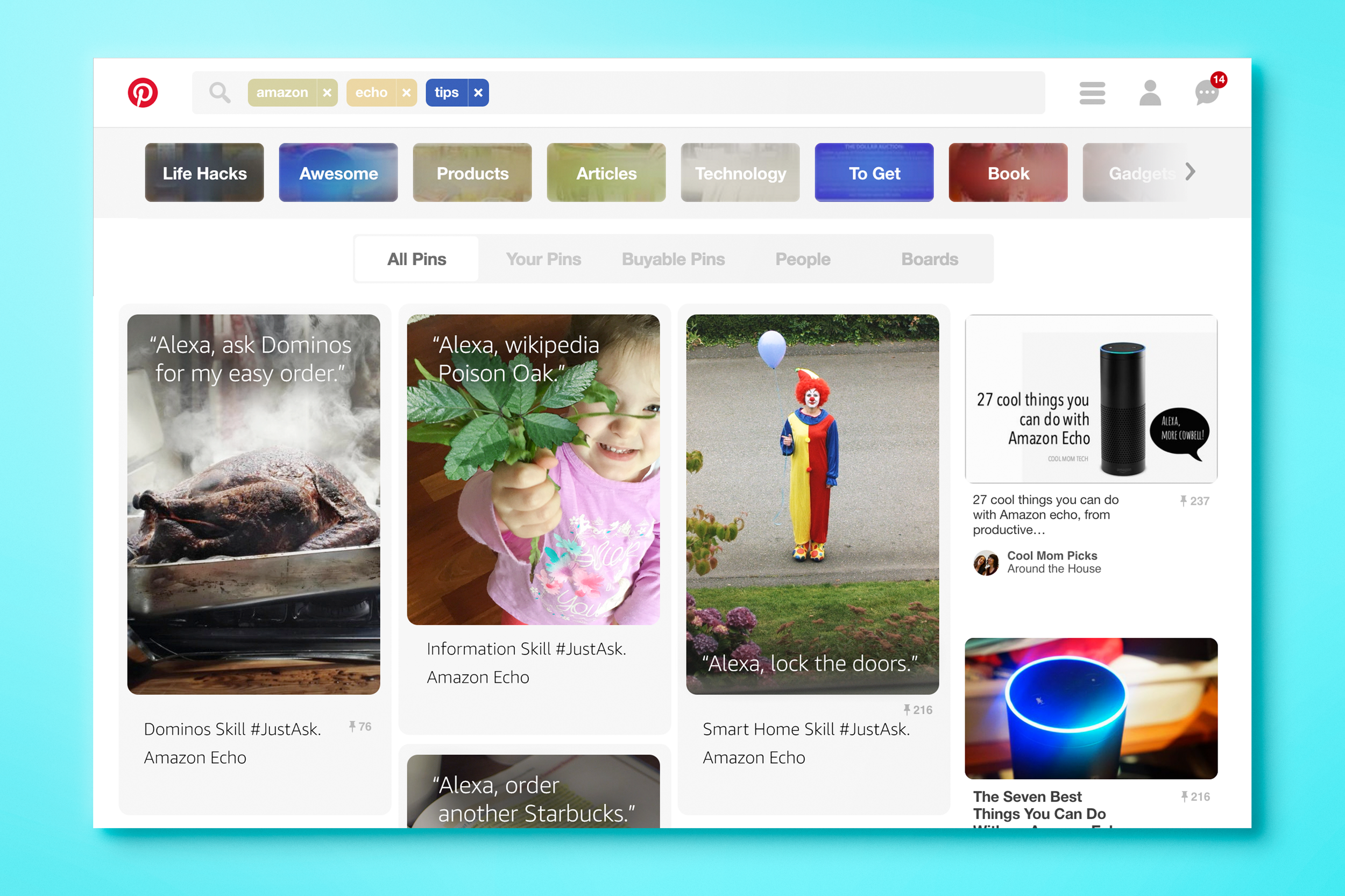Click the Pinterest logo icon
Viewport: 1345px width, 896px height.
[143, 93]
